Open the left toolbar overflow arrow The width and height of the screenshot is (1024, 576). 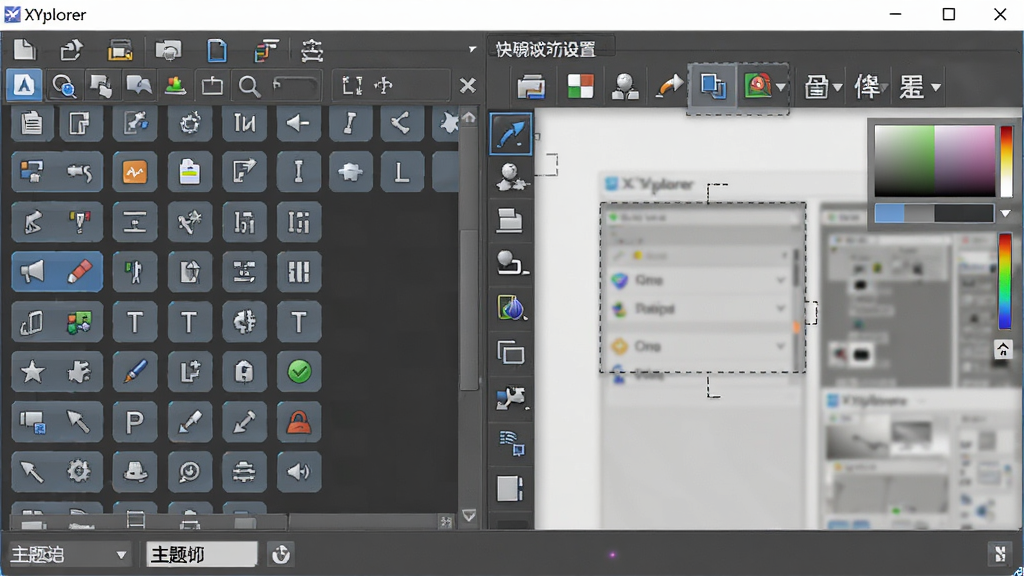point(472,49)
